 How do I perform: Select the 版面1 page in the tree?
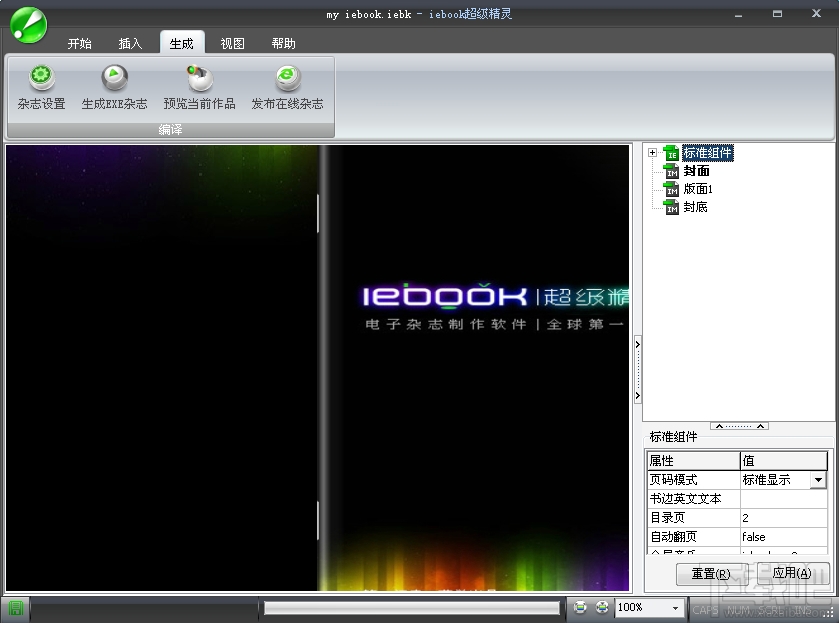click(x=698, y=189)
